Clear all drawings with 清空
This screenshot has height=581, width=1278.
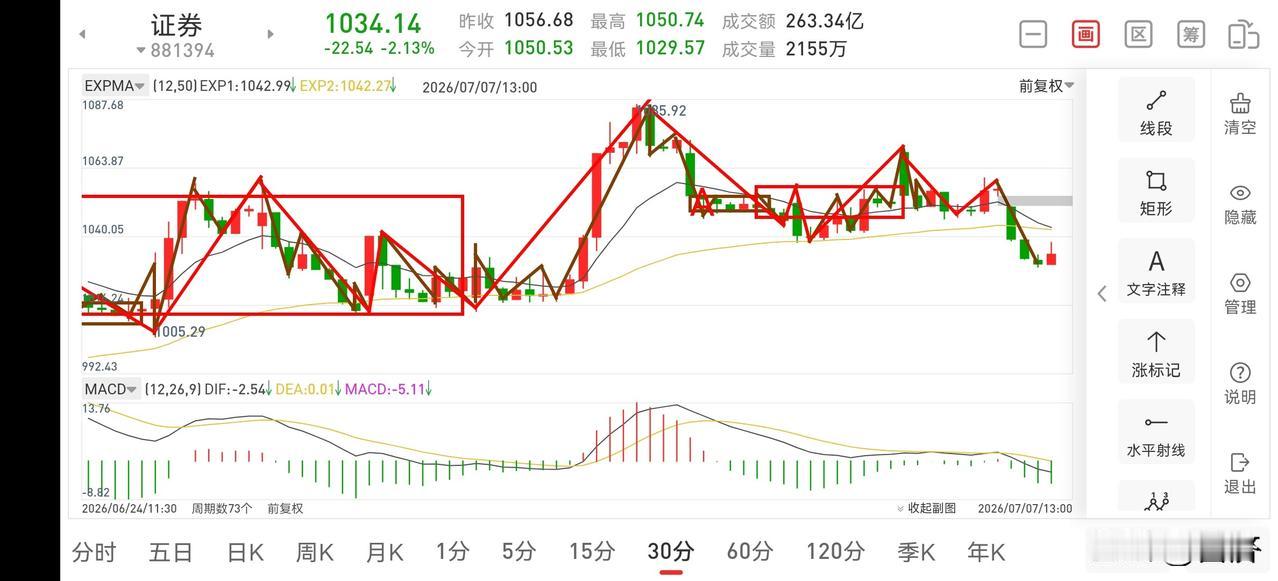point(1240,113)
